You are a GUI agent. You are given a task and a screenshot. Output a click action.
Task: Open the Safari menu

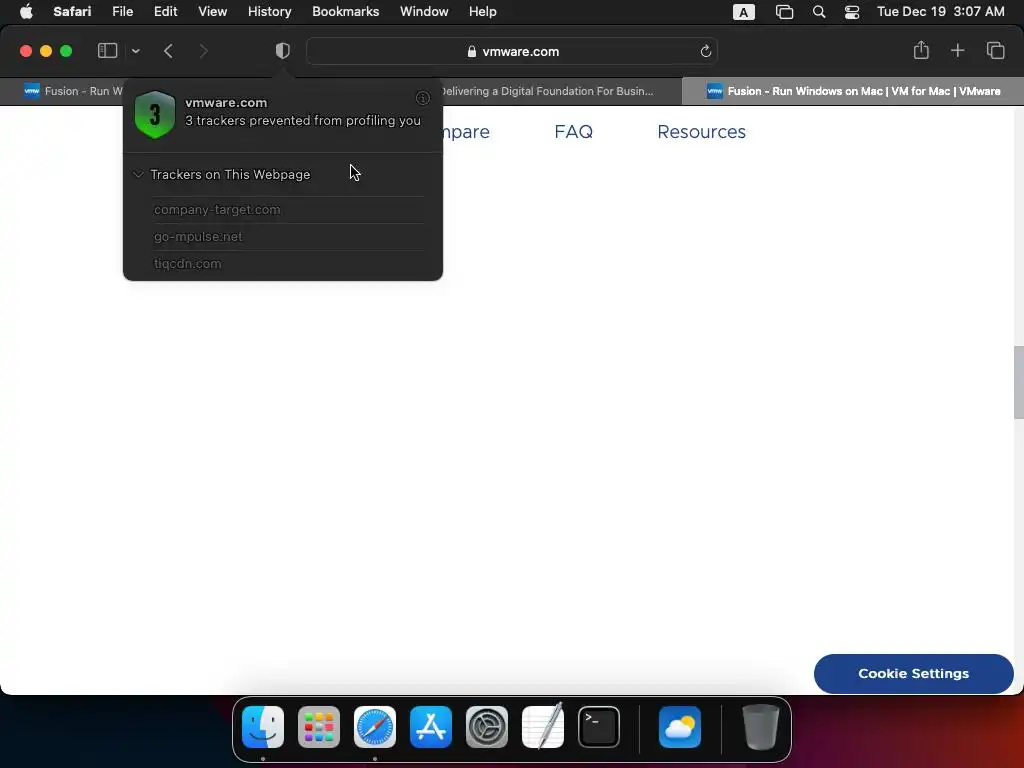tap(72, 12)
